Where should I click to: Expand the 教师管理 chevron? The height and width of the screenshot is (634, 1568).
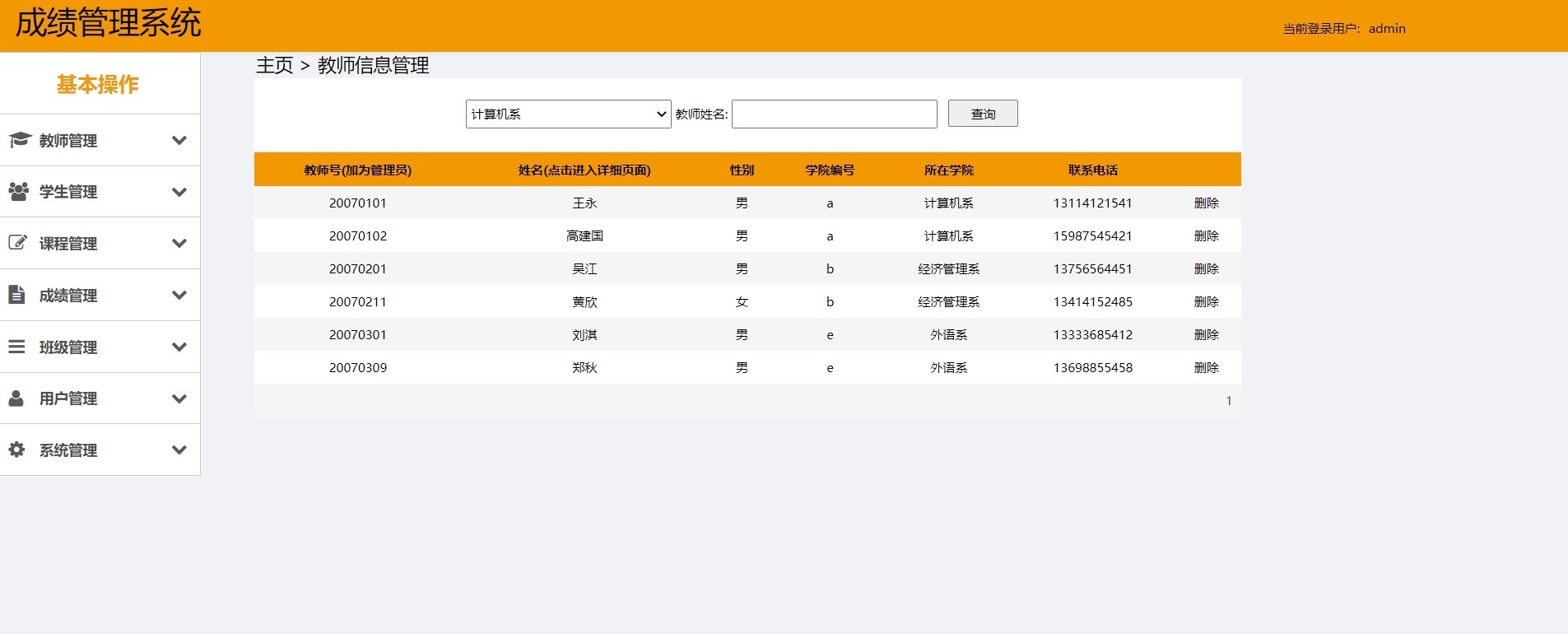(179, 141)
